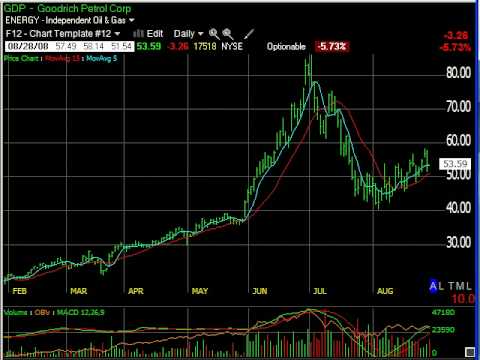The height and width of the screenshot is (360, 480).
Task: Click the zoom out magnifier icon
Action: tap(228, 34)
